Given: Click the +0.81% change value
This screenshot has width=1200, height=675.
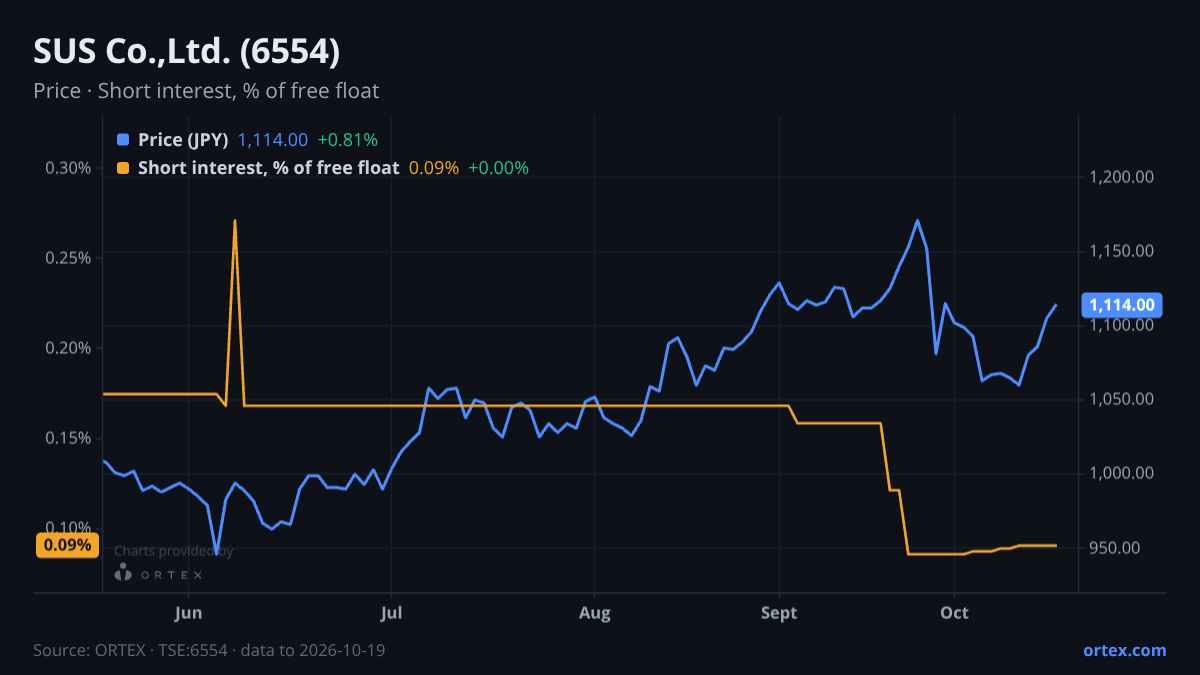Looking at the screenshot, I should [x=348, y=140].
